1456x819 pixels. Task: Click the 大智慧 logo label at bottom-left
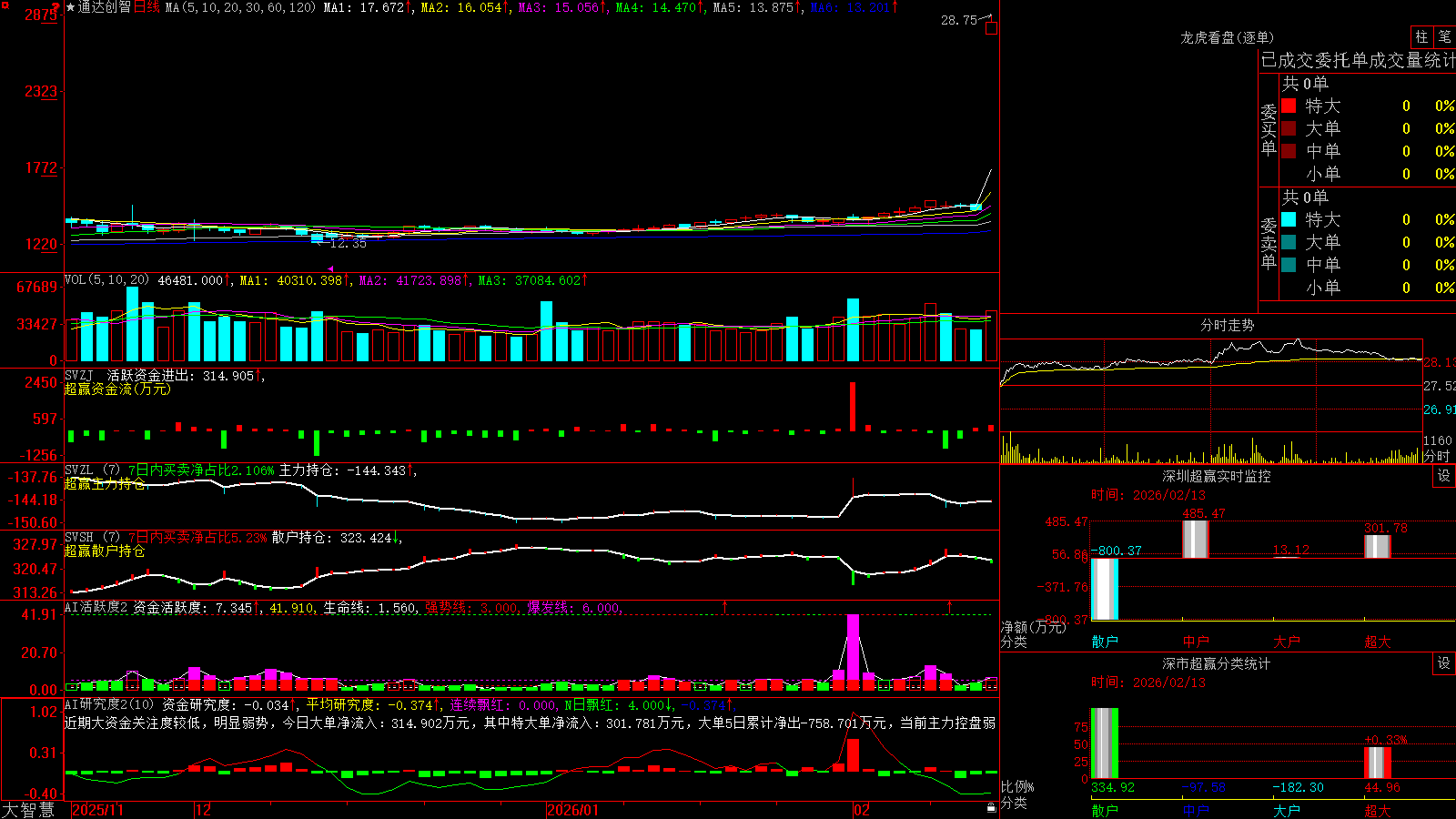pyautogui.click(x=28, y=810)
